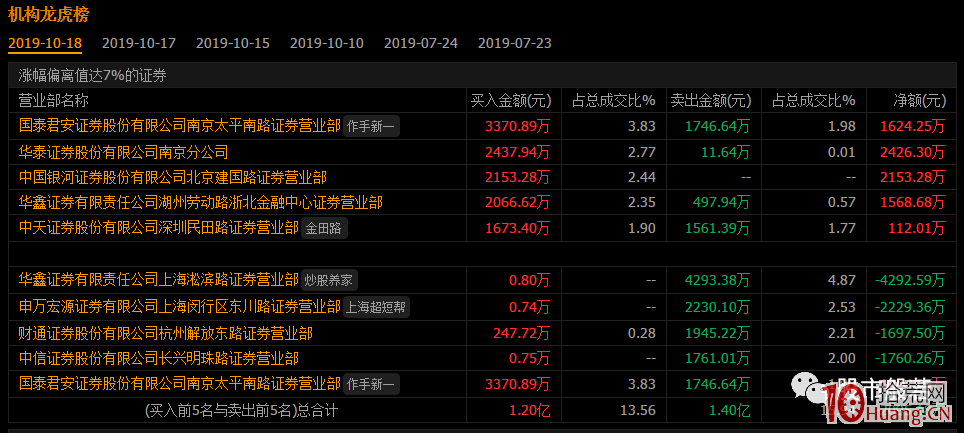Select net amount 2426.30万
Image resolution: width=964 pixels, height=433 pixels.
[x=912, y=152]
